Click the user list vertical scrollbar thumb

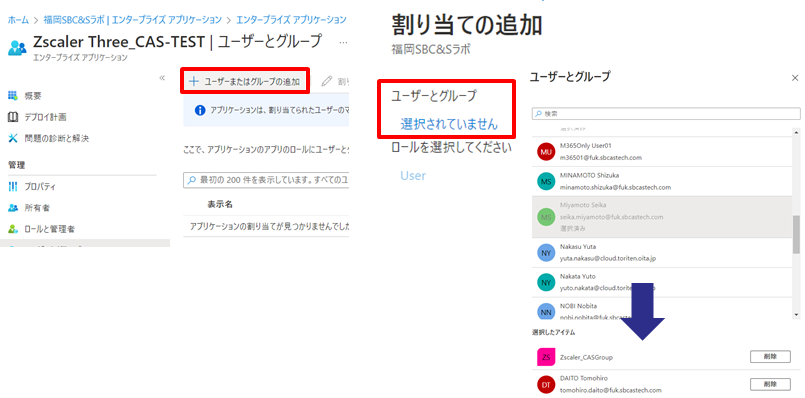coord(796,235)
